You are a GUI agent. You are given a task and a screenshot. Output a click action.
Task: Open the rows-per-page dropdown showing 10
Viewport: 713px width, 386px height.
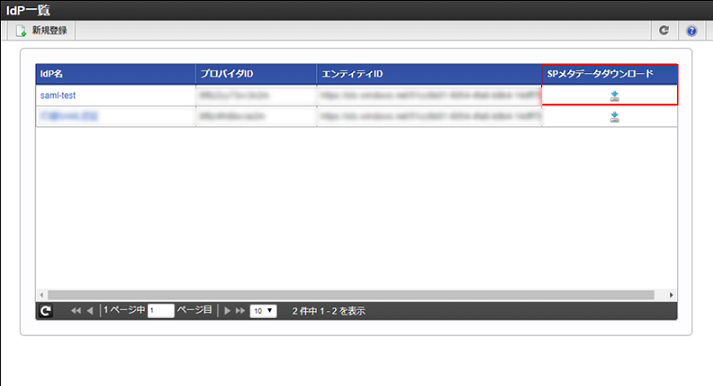(x=263, y=311)
